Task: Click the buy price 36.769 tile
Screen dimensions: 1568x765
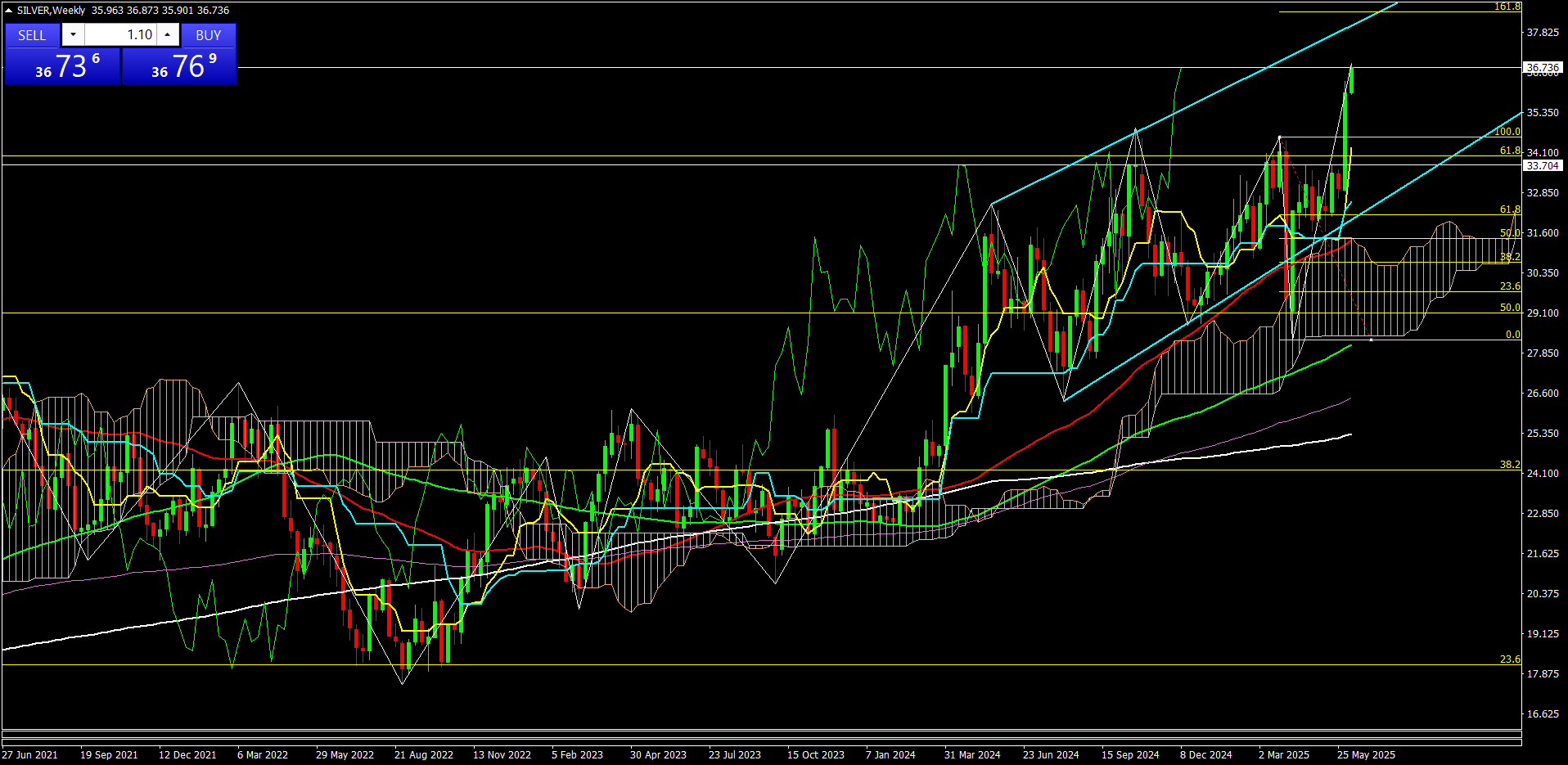Action: click(179, 66)
